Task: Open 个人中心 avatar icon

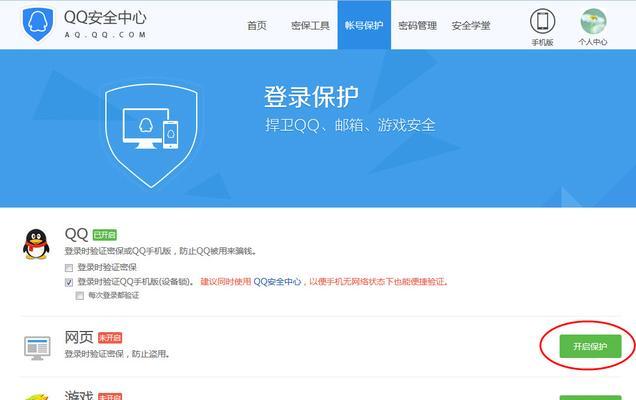Action: click(593, 21)
